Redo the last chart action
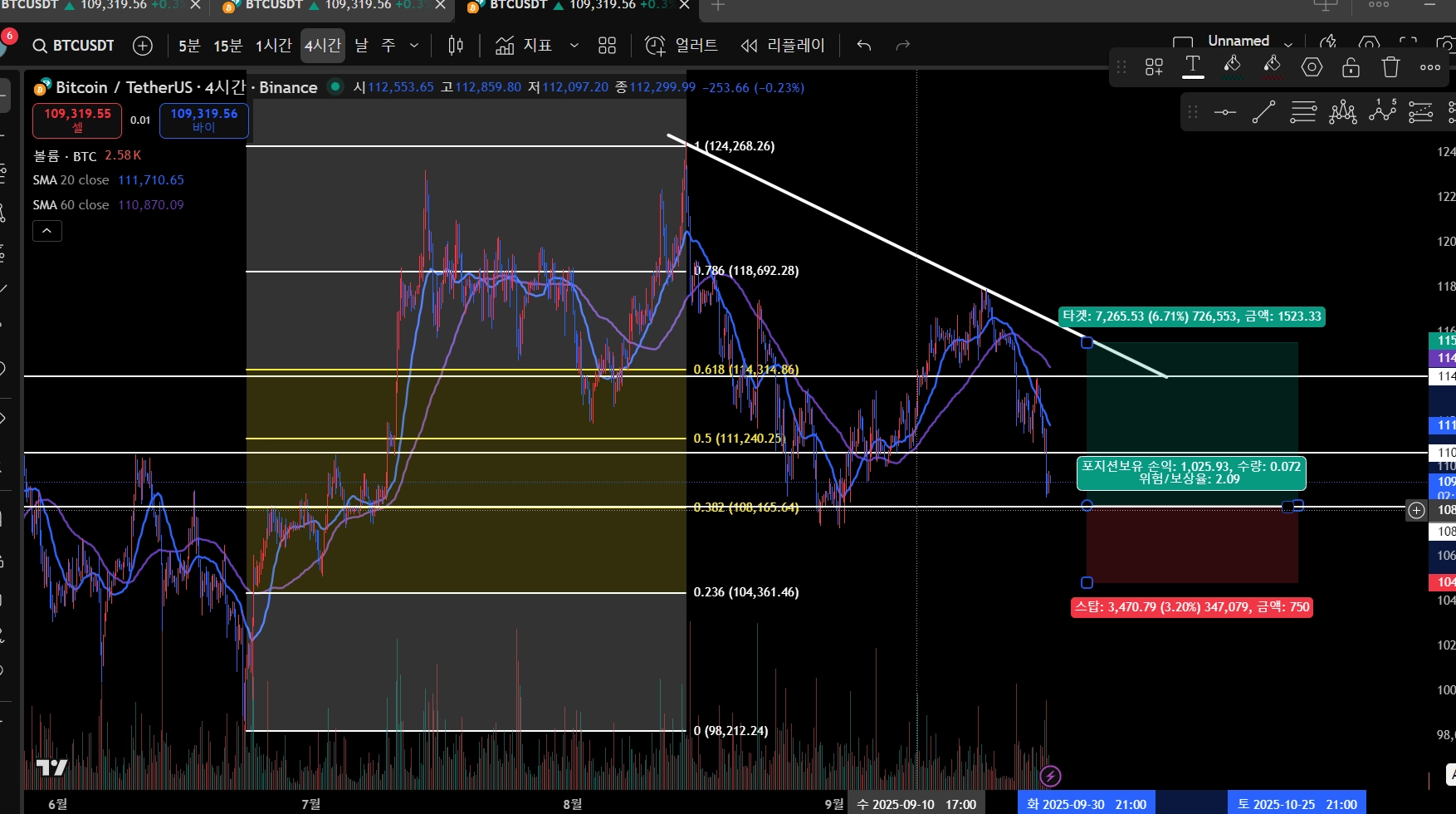 click(903, 46)
